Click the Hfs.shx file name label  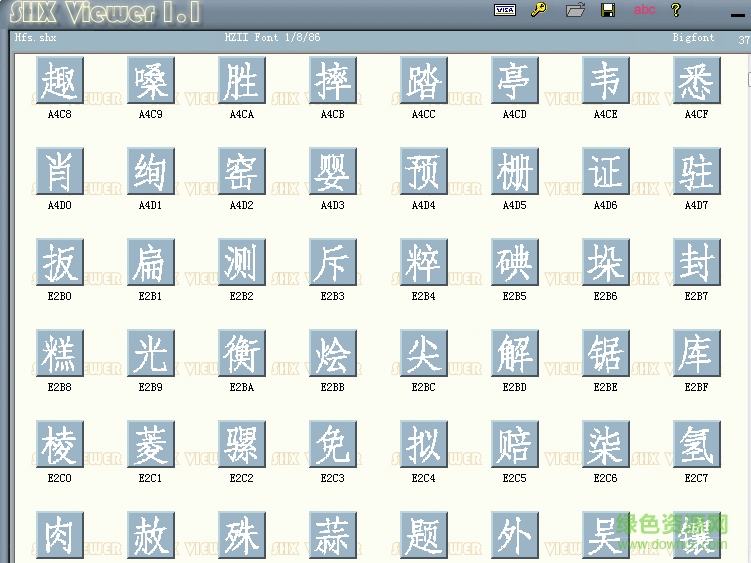coord(36,38)
